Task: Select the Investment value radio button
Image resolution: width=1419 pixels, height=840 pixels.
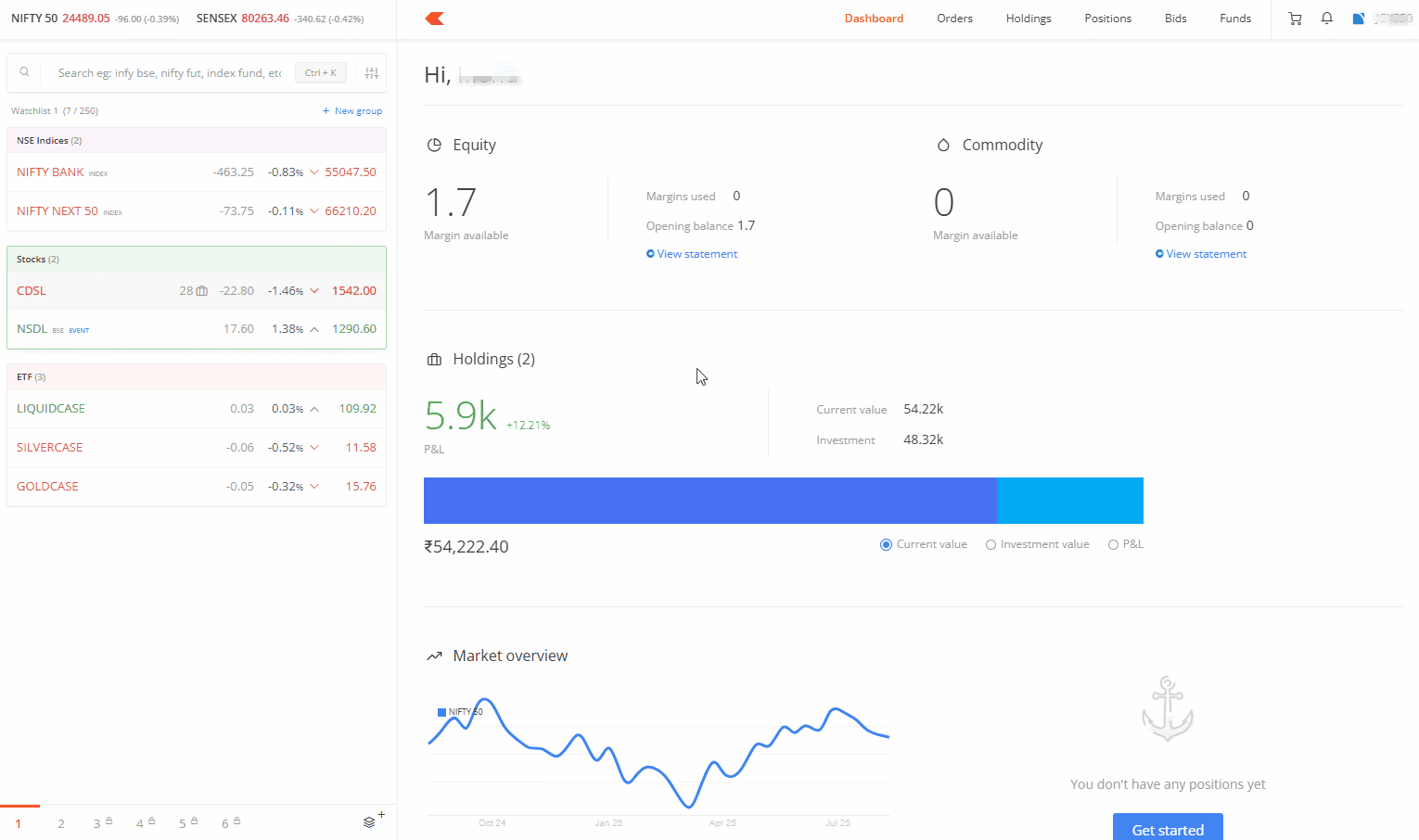Action: click(x=991, y=545)
